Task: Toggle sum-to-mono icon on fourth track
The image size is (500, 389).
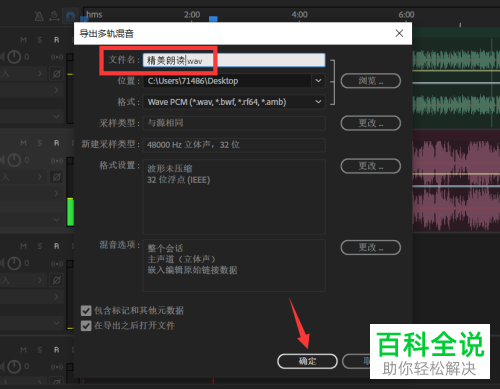Action: tap(57, 367)
